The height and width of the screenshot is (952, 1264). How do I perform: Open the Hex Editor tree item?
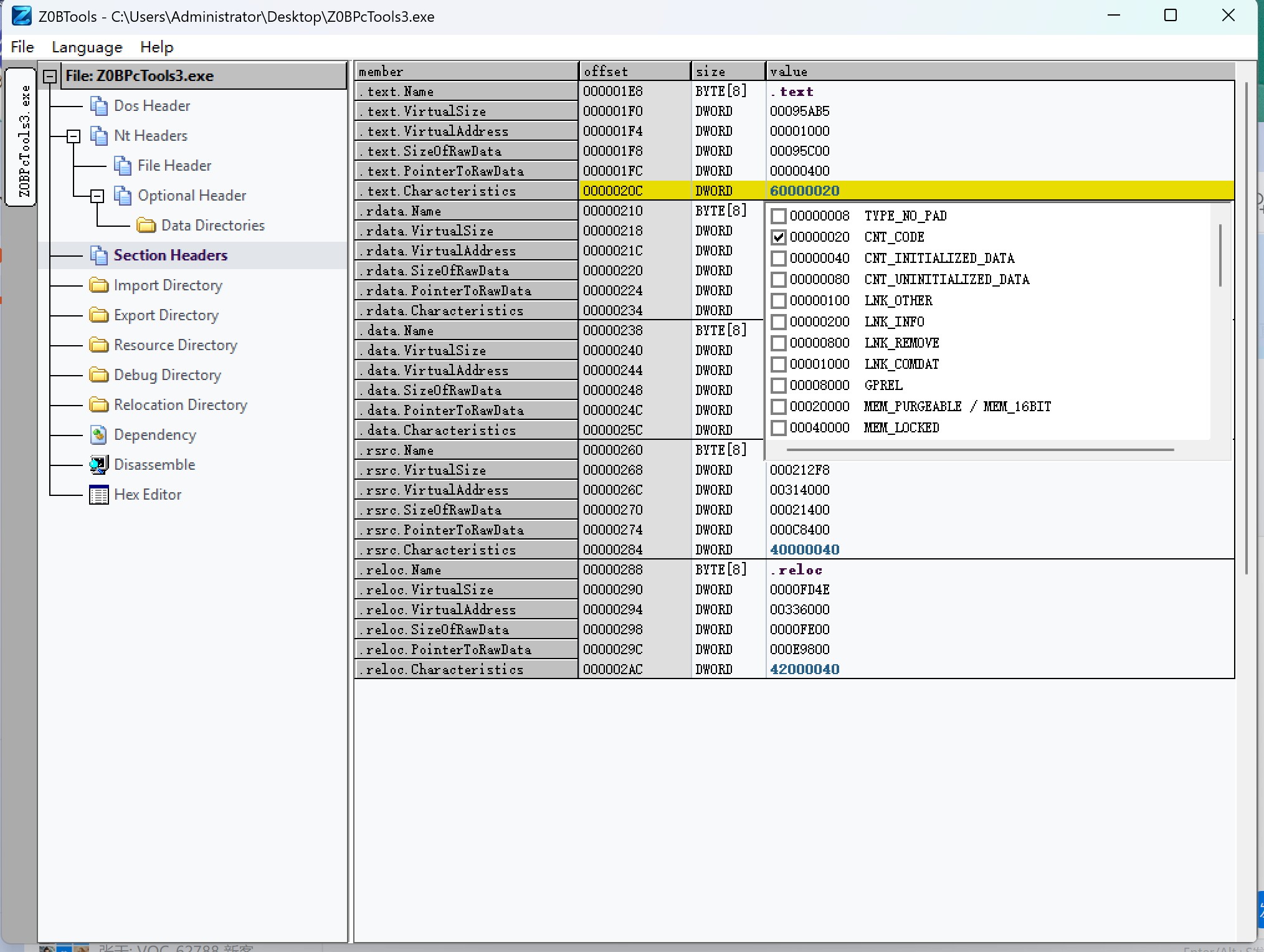point(148,494)
